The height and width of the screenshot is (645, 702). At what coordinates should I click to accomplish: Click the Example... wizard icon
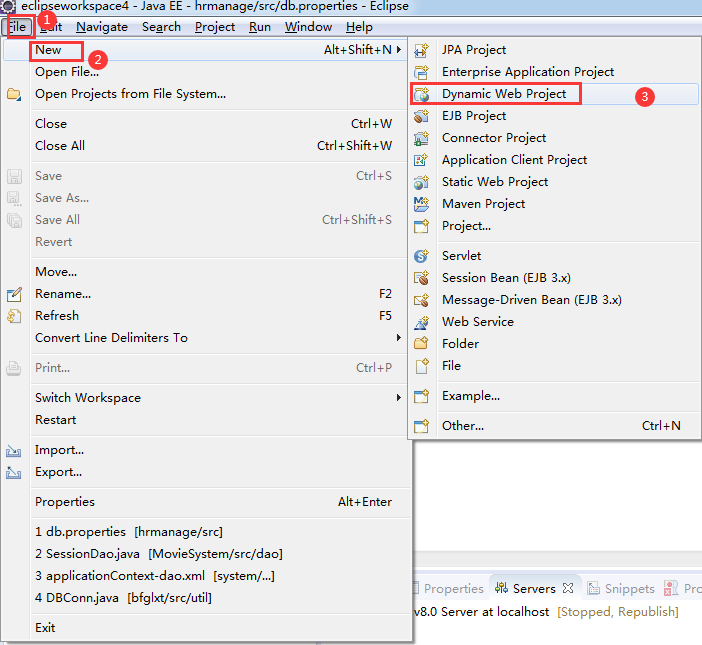pos(421,396)
